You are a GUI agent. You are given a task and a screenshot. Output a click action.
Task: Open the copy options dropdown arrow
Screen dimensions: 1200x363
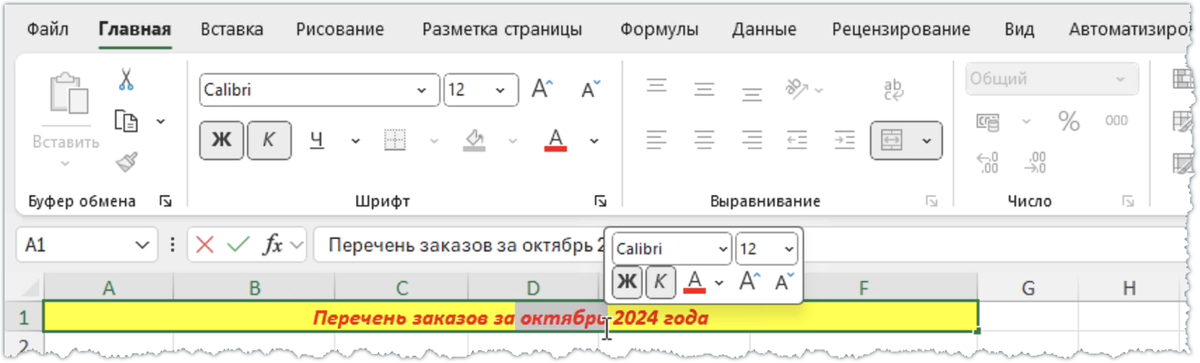(x=160, y=121)
